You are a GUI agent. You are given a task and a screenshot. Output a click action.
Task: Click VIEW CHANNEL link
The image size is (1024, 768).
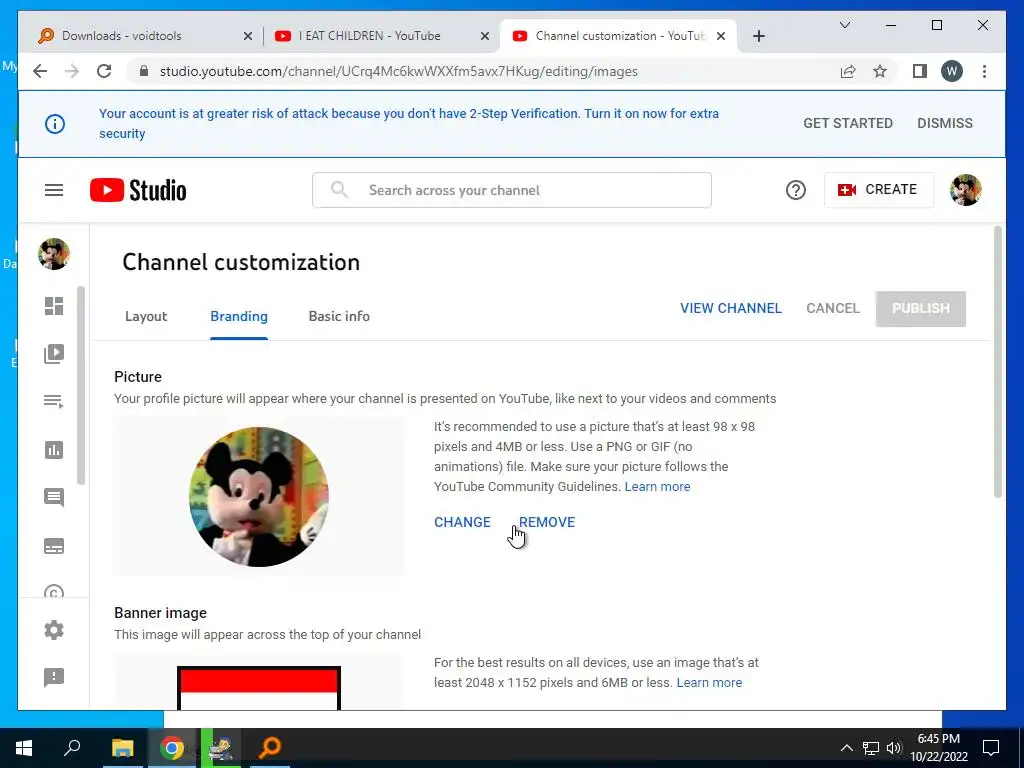coord(731,308)
